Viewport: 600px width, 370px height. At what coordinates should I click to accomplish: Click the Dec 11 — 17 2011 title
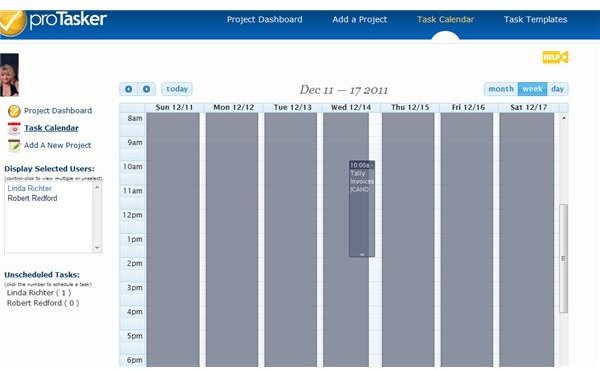344,90
